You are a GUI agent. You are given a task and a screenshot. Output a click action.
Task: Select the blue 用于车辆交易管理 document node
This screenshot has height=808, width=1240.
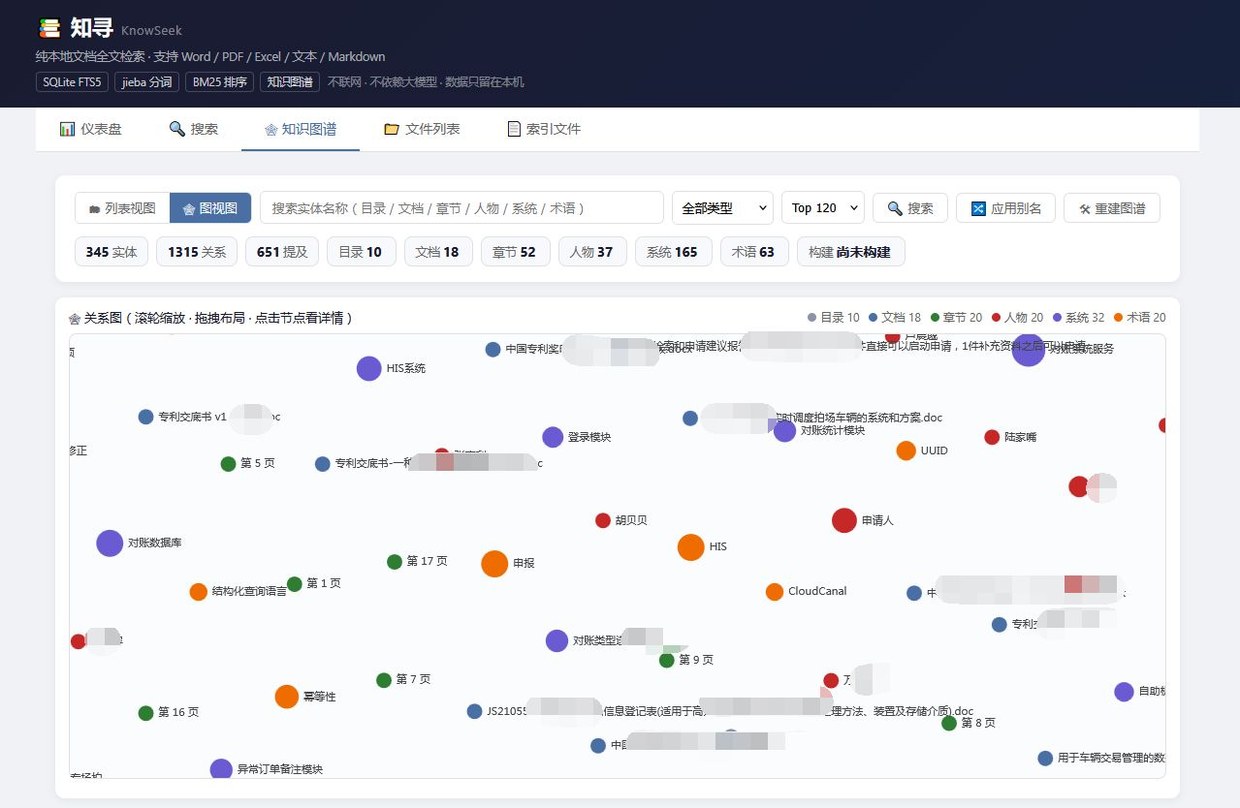(x=1045, y=758)
